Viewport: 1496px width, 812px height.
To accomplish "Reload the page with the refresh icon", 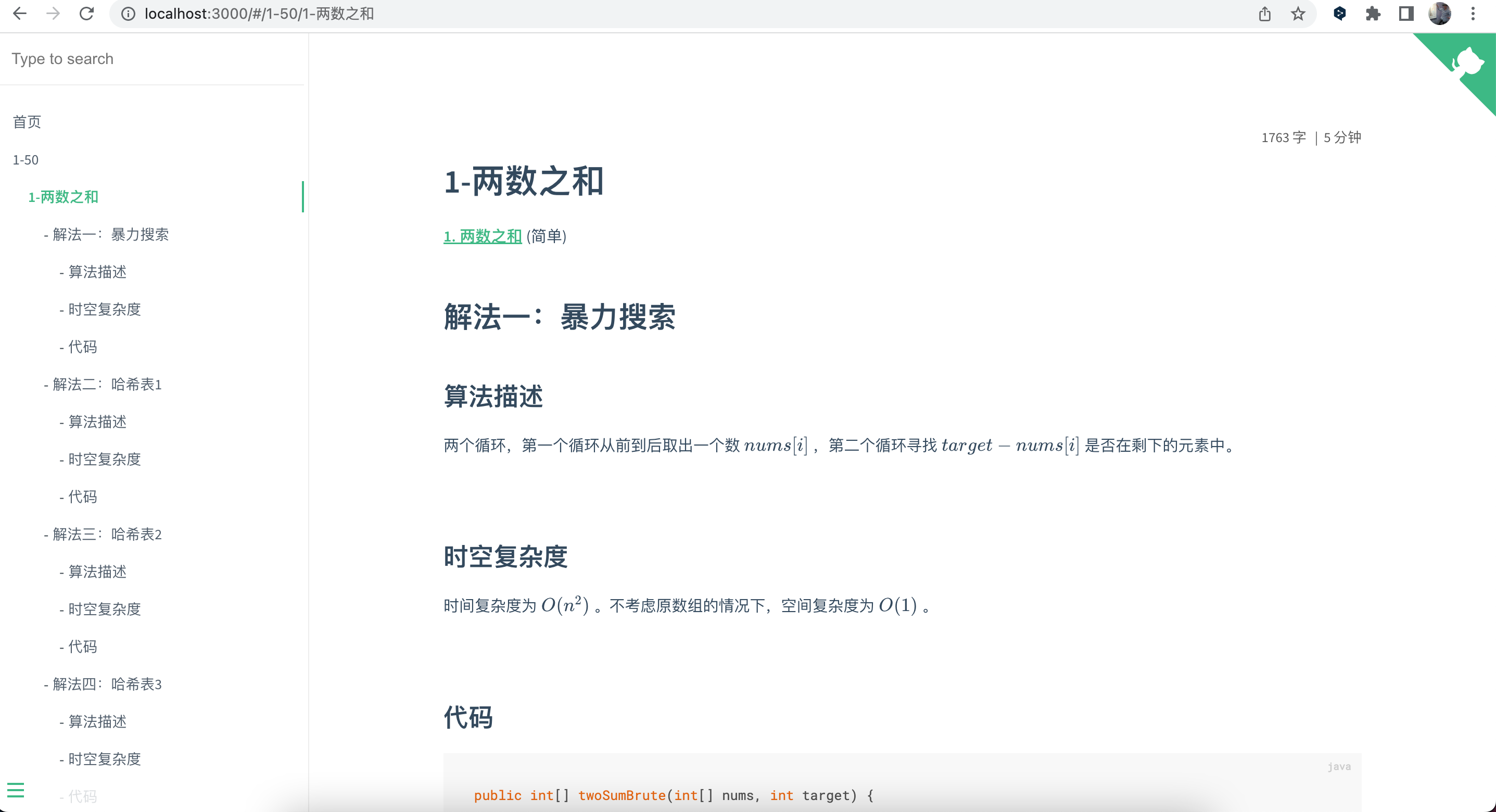I will point(86,14).
